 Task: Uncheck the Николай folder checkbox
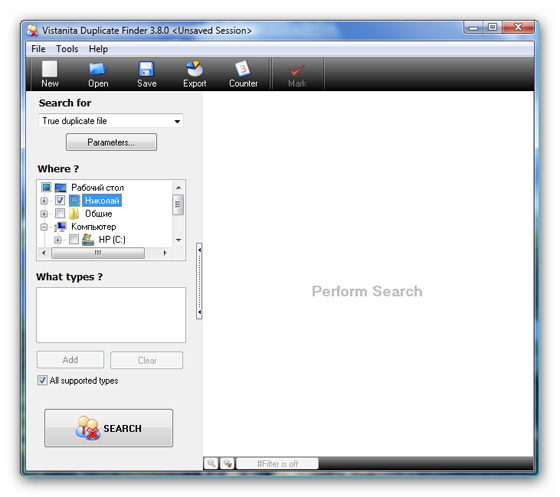tap(60, 200)
